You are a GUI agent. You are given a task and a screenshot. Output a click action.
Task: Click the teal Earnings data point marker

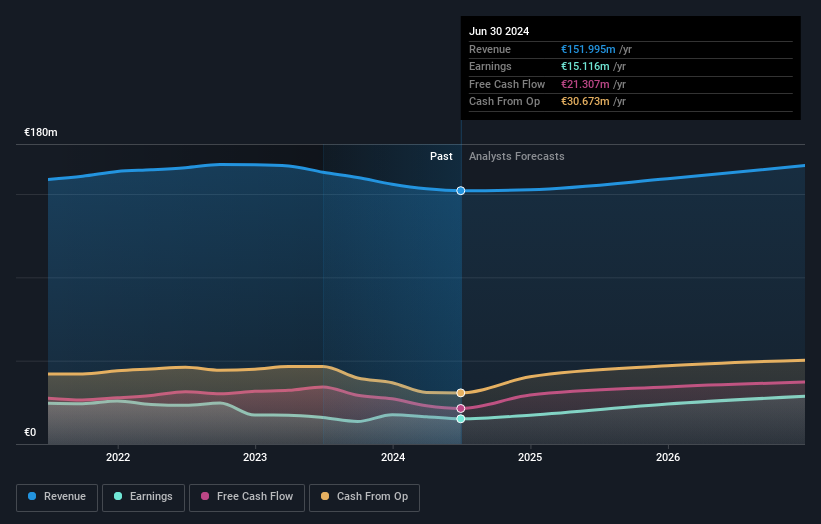click(x=461, y=419)
